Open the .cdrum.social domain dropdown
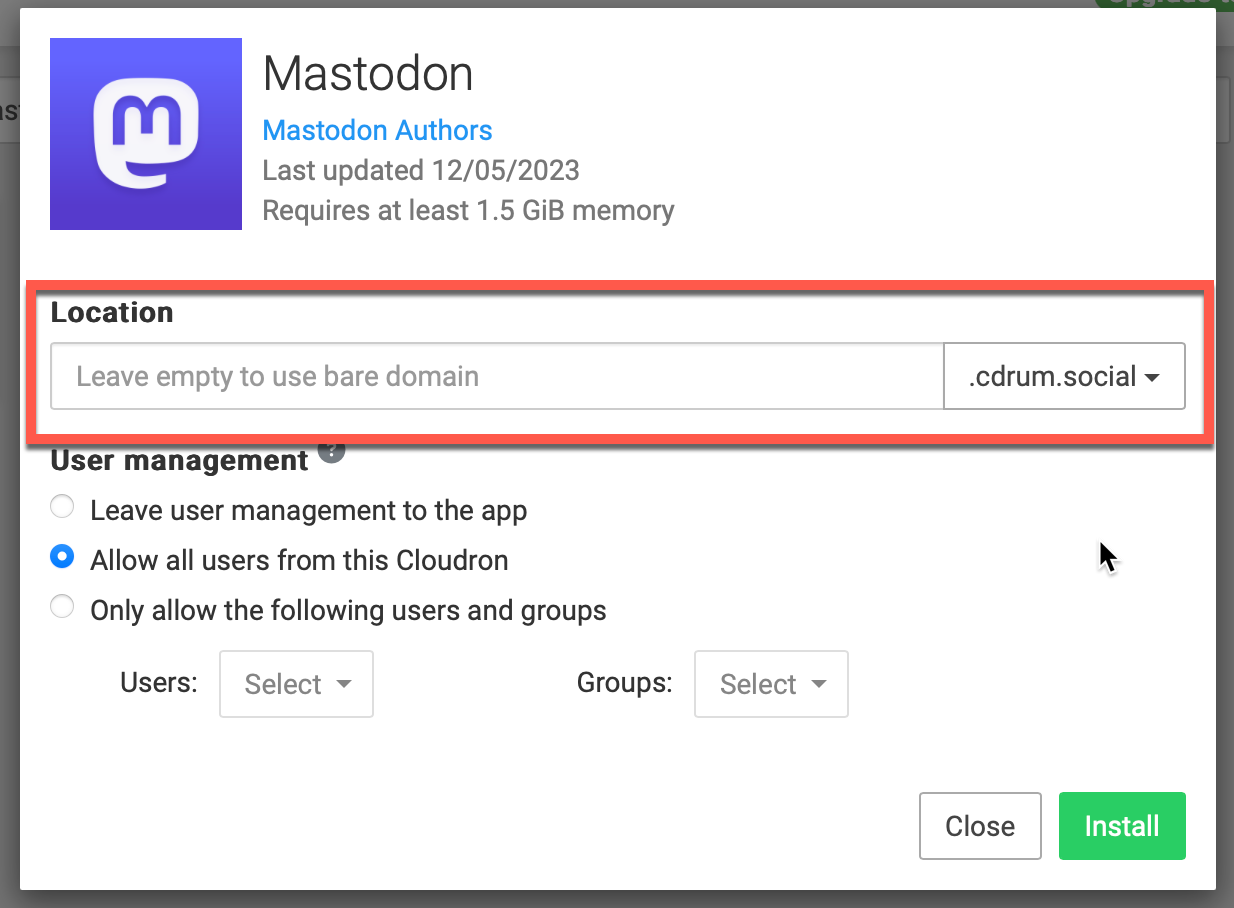The height and width of the screenshot is (908, 1234). click(x=1064, y=377)
